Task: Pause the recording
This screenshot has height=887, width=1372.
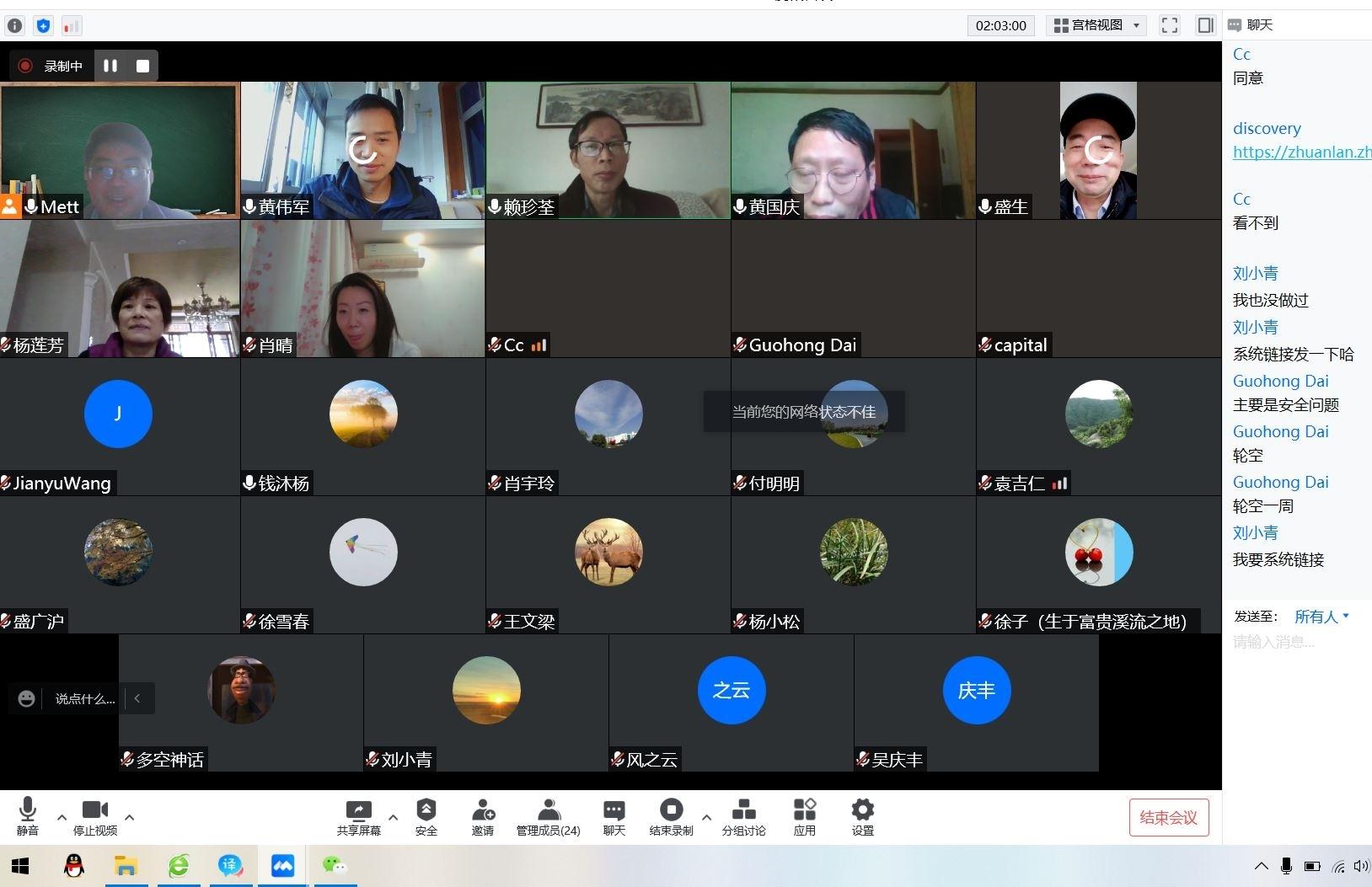Action: pos(110,66)
